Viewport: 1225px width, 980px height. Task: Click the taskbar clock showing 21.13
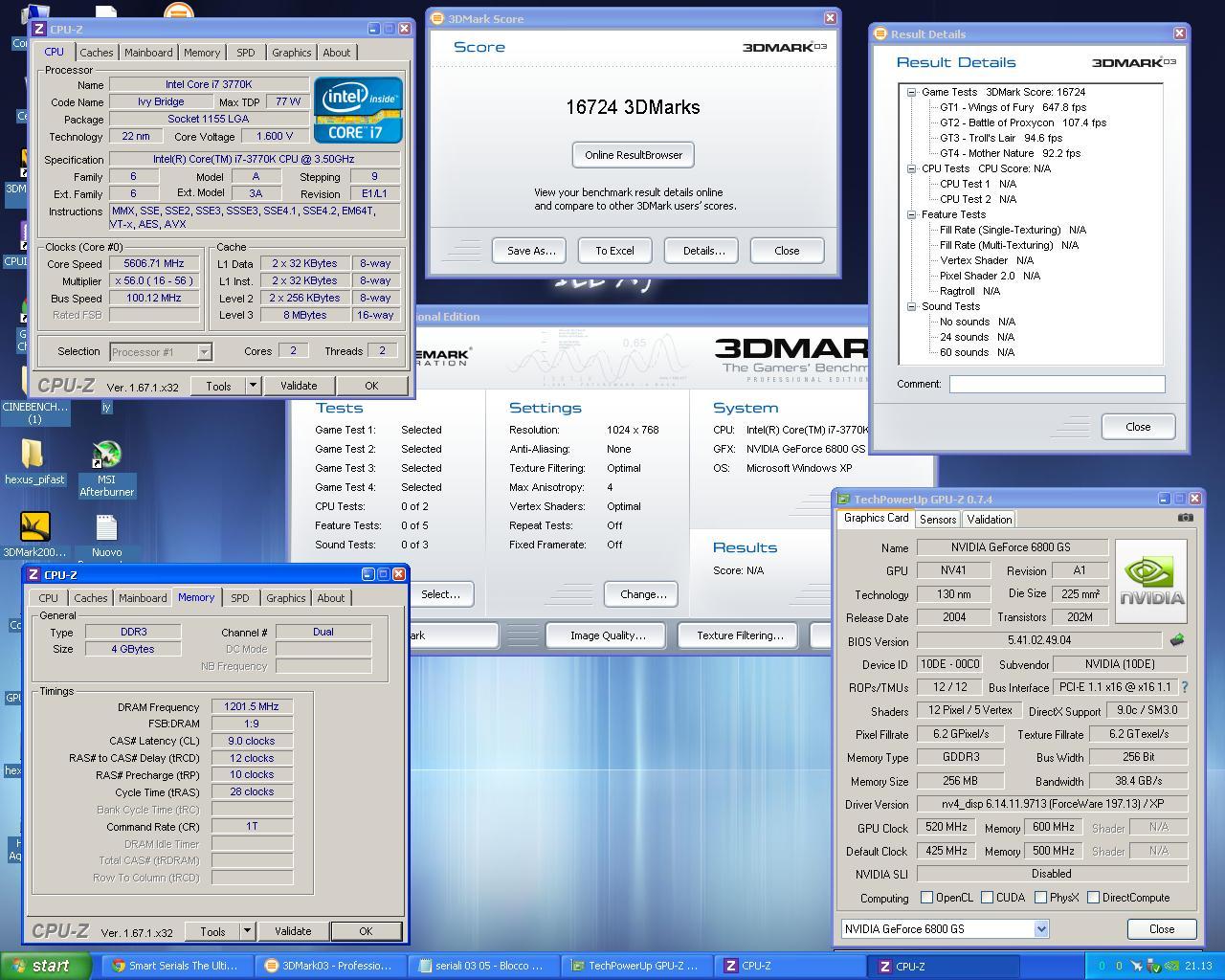point(1198,967)
